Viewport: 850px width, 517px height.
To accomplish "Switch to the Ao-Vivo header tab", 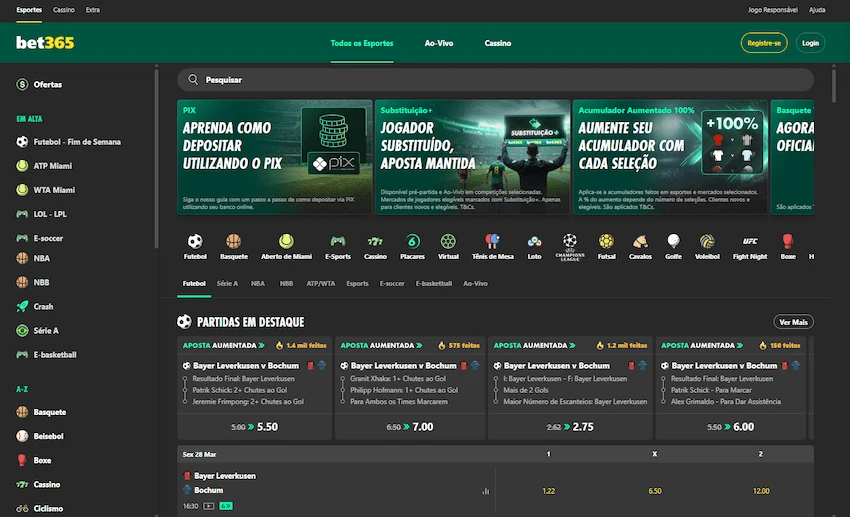I will (439, 43).
